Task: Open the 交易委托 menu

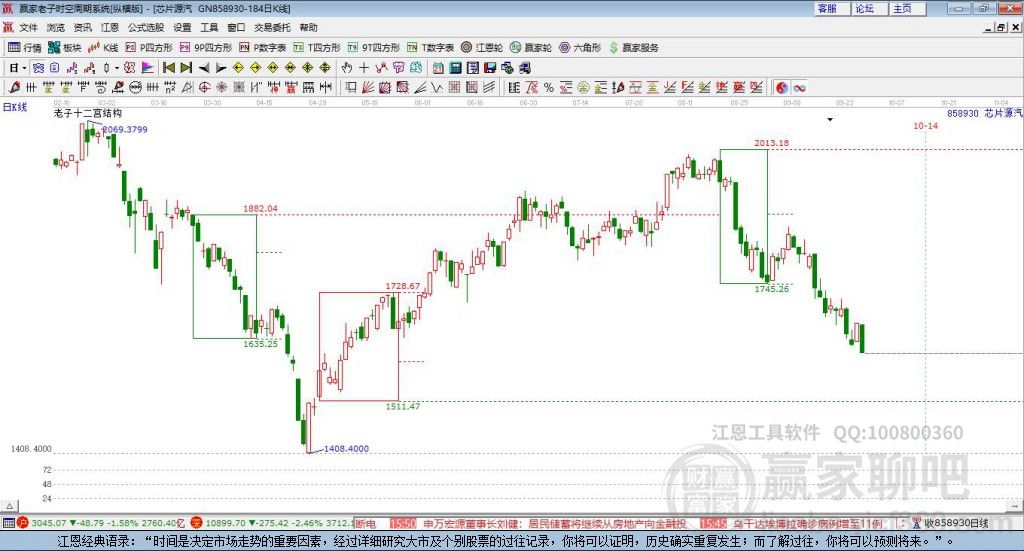Action: pos(272,27)
